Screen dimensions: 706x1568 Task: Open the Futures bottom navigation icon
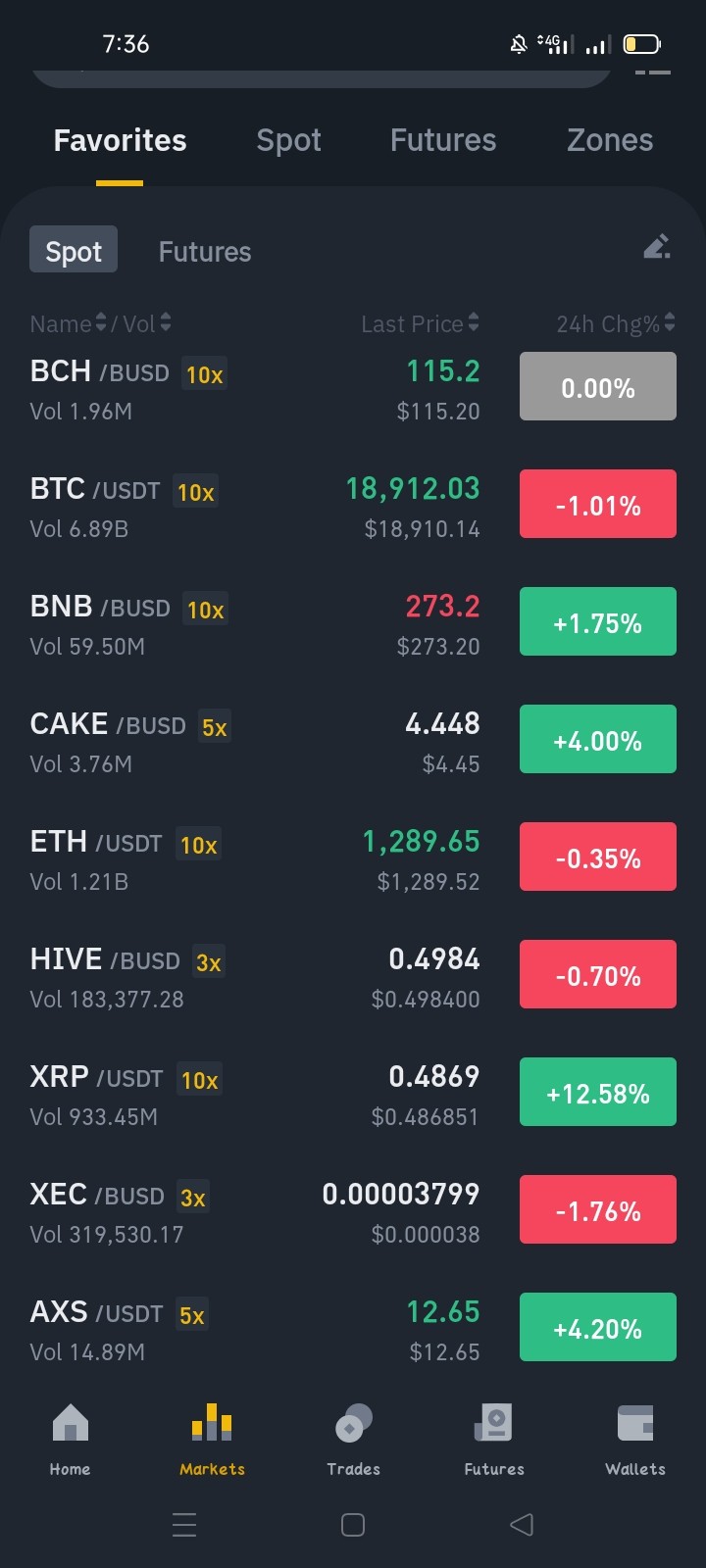pos(493,1423)
